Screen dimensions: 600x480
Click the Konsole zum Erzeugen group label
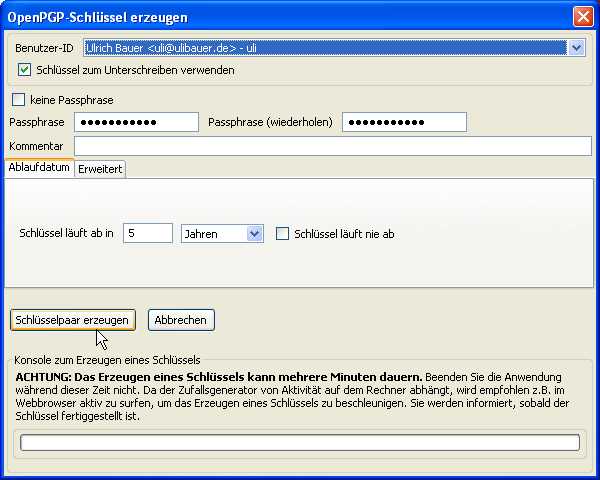point(107,360)
